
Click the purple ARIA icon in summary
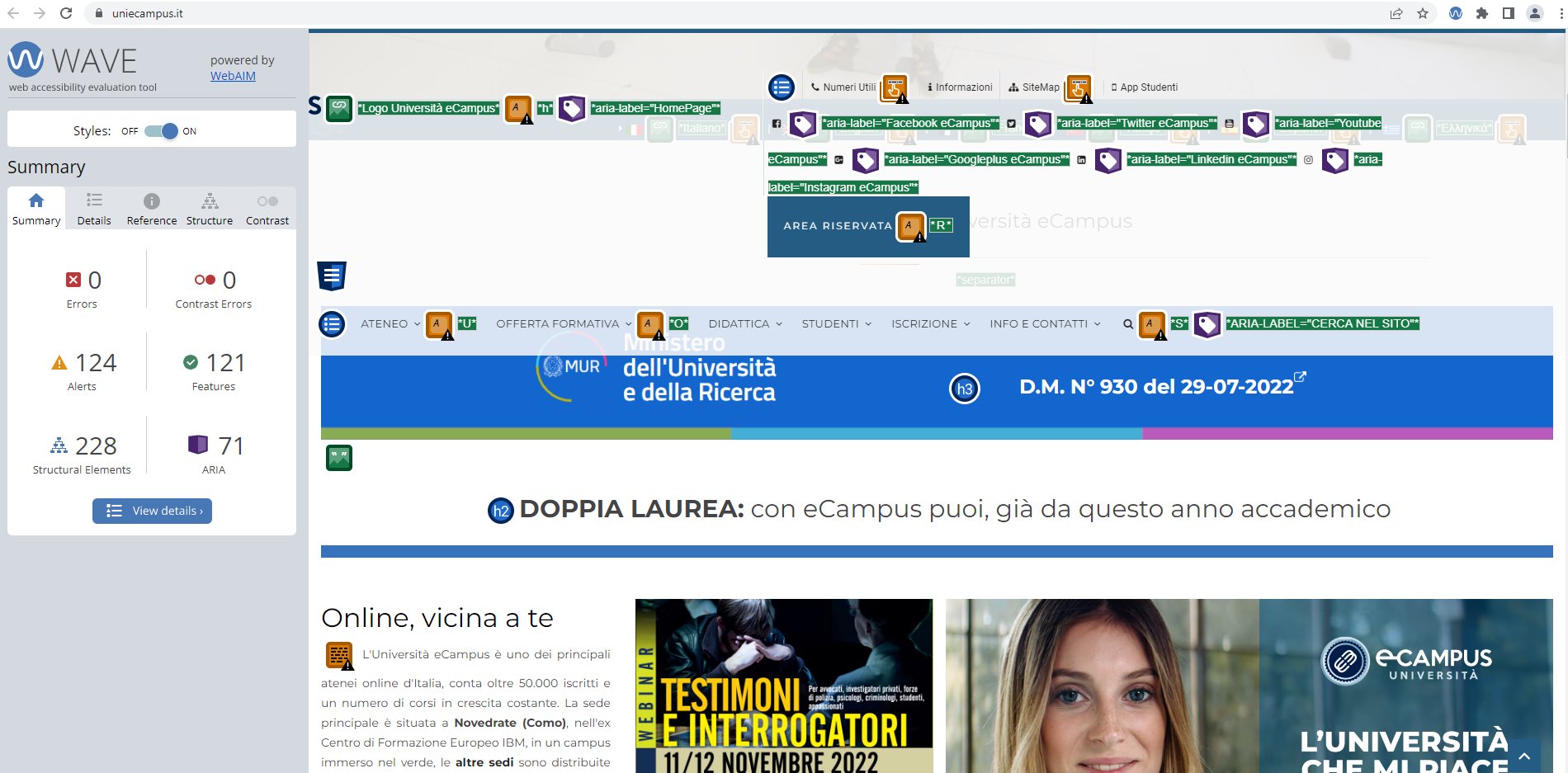point(198,445)
